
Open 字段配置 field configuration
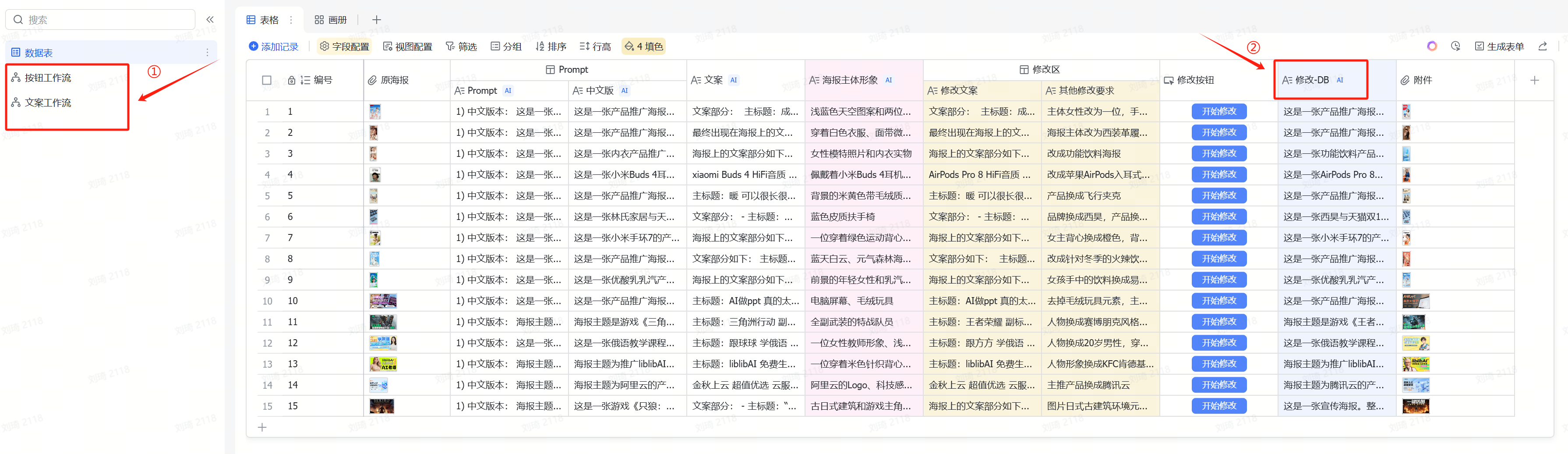[345, 46]
